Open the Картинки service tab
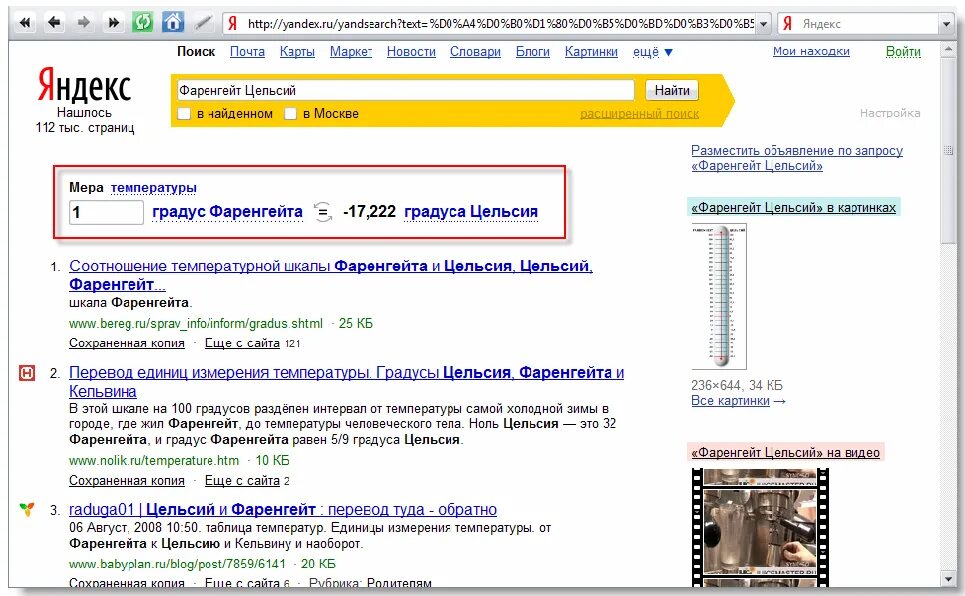 pyautogui.click(x=591, y=52)
